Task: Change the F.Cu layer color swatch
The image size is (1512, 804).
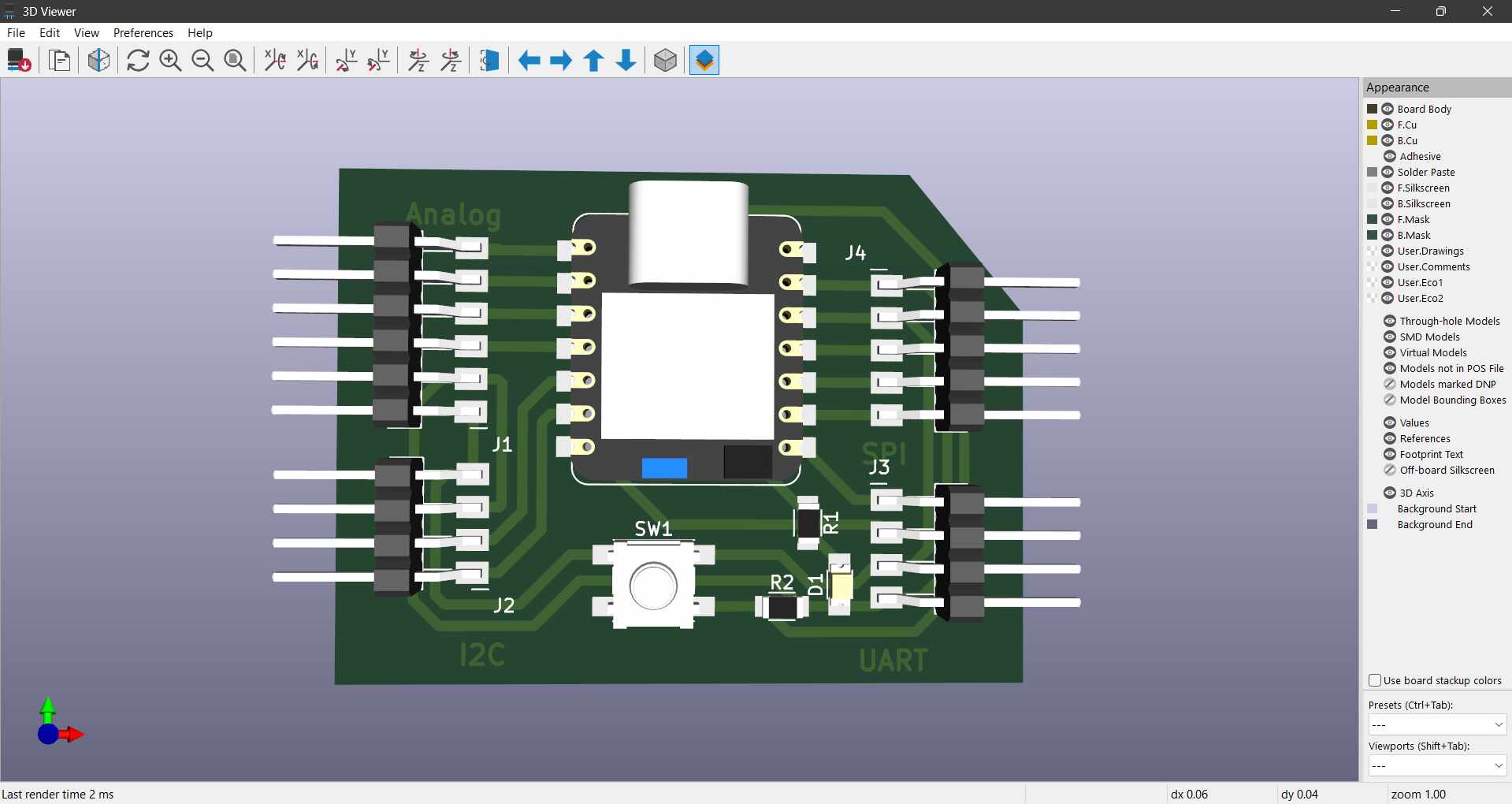Action: click(x=1372, y=125)
